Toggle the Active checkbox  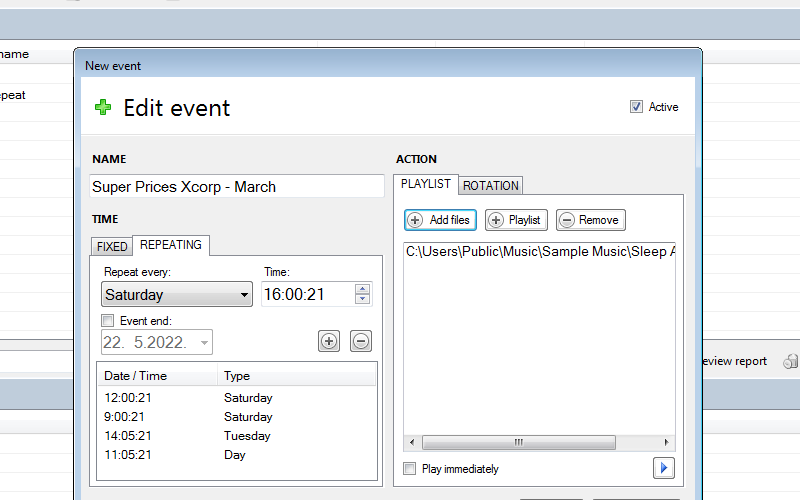tap(636, 107)
